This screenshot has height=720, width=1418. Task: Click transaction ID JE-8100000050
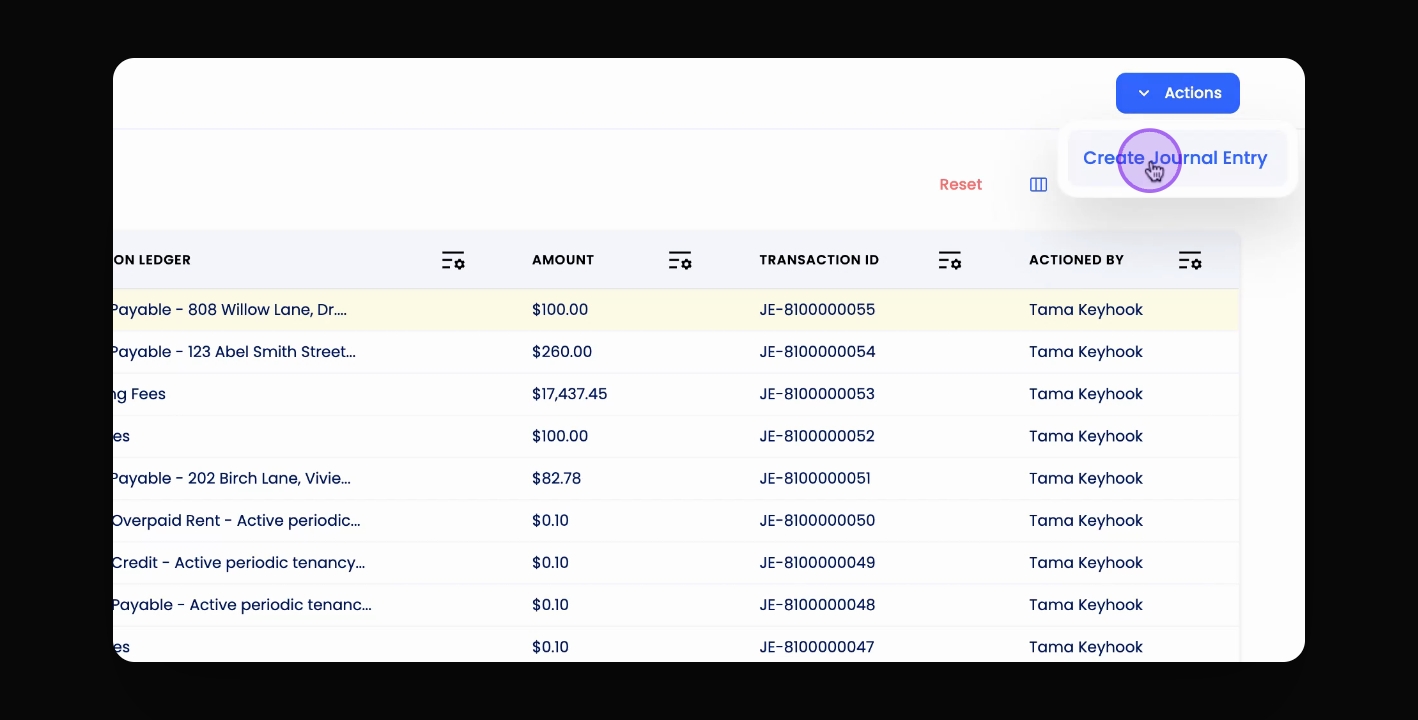(x=817, y=520)
